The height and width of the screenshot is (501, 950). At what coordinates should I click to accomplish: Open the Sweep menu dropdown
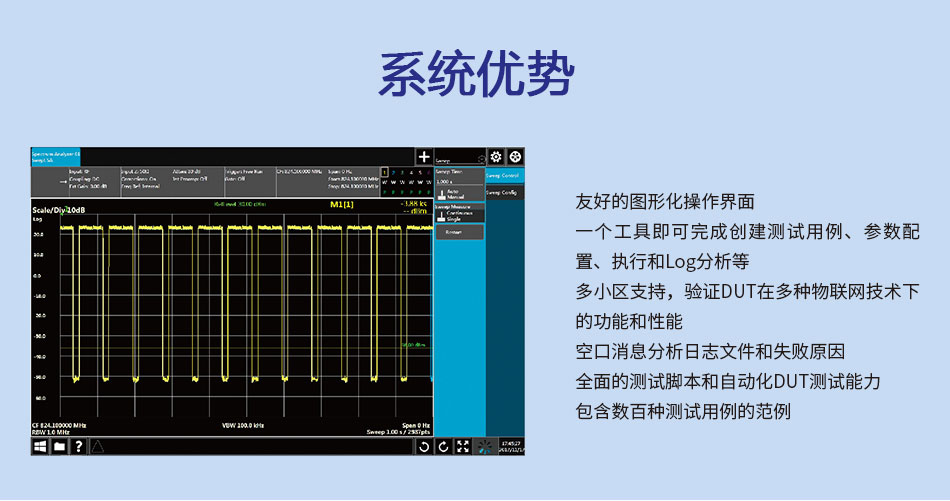click(x=459, y=159)
